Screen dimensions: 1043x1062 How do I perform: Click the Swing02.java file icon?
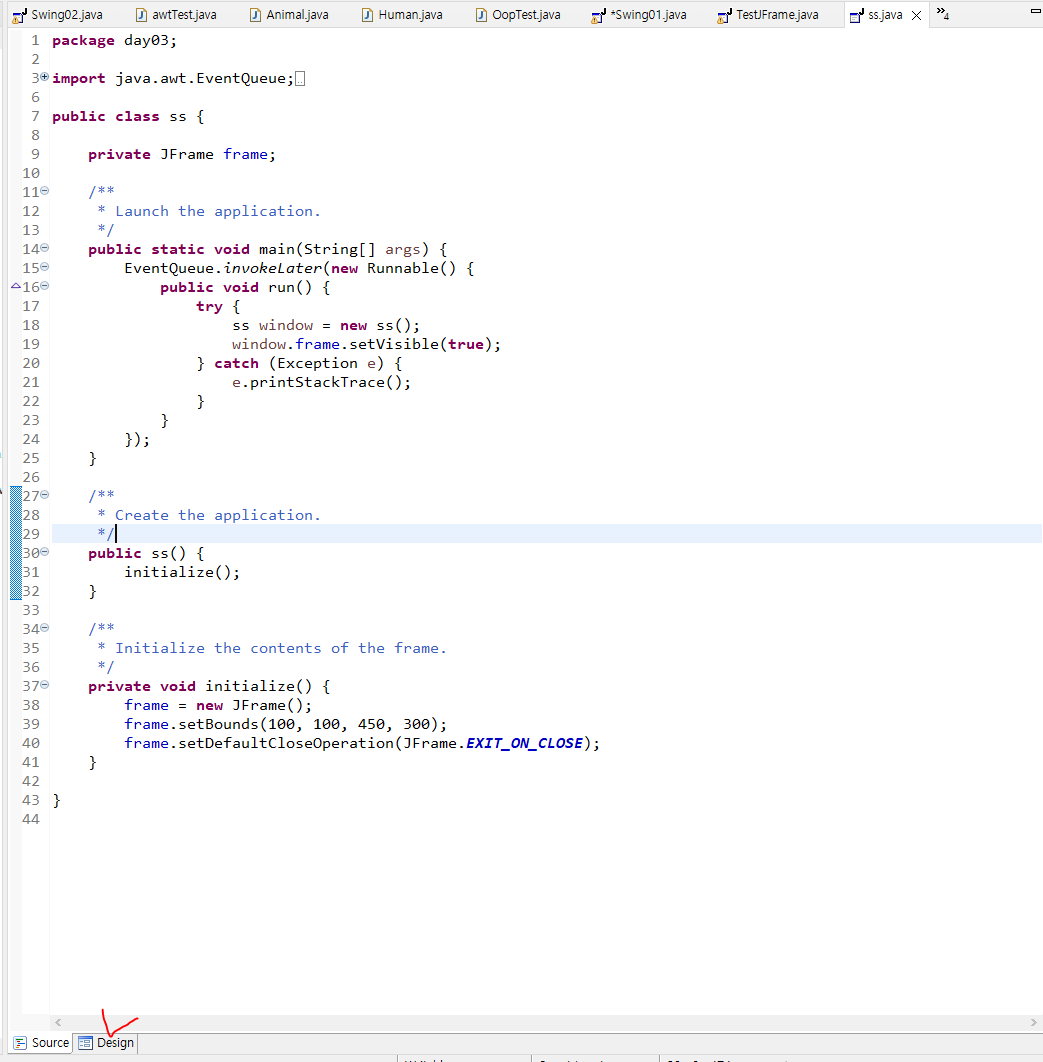pyautogui.click(x=20, y=16)
